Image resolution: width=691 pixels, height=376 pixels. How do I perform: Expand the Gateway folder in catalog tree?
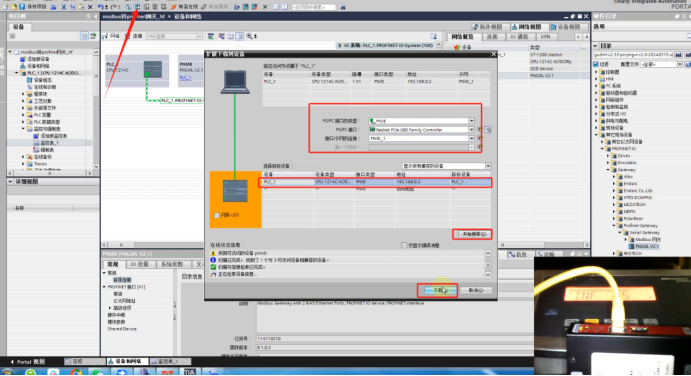coord(608,170)
